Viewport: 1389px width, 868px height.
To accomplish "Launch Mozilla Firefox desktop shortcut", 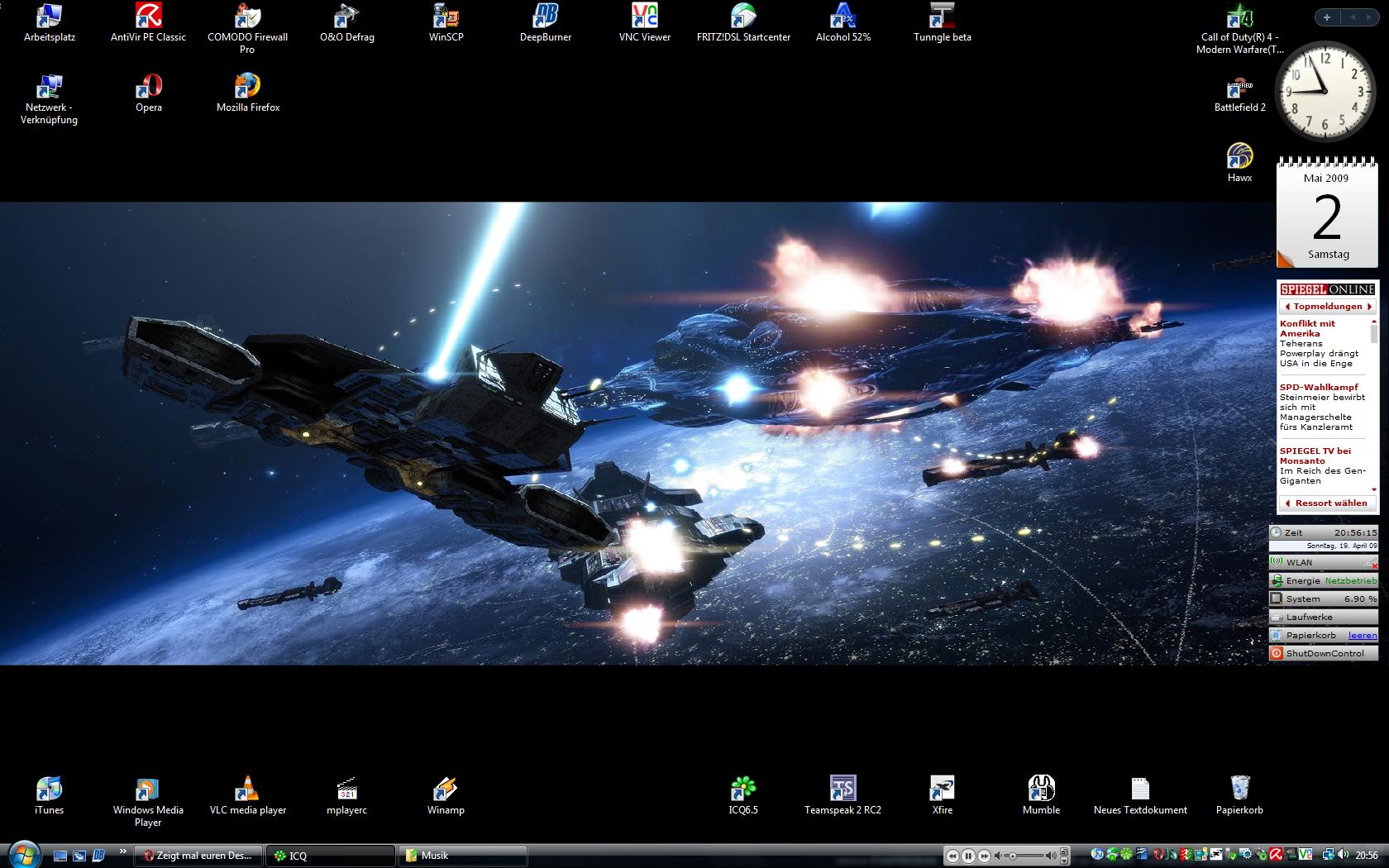I will (248, 93).
